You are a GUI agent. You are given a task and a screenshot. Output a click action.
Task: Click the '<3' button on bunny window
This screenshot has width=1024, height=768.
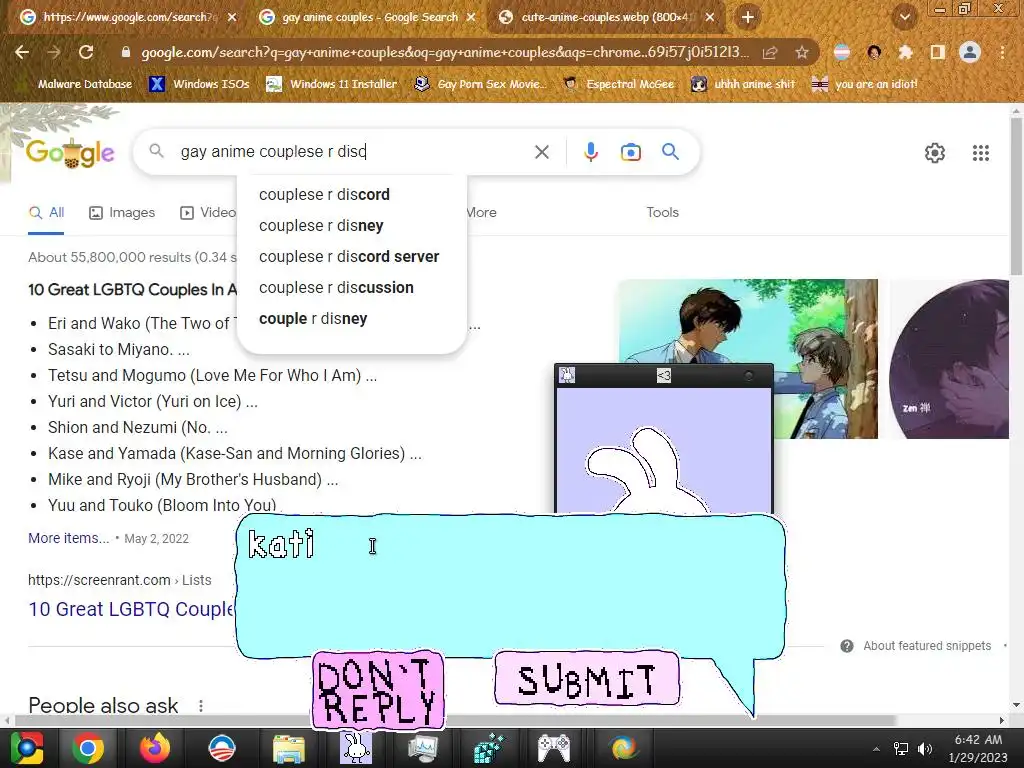point(664,375)
